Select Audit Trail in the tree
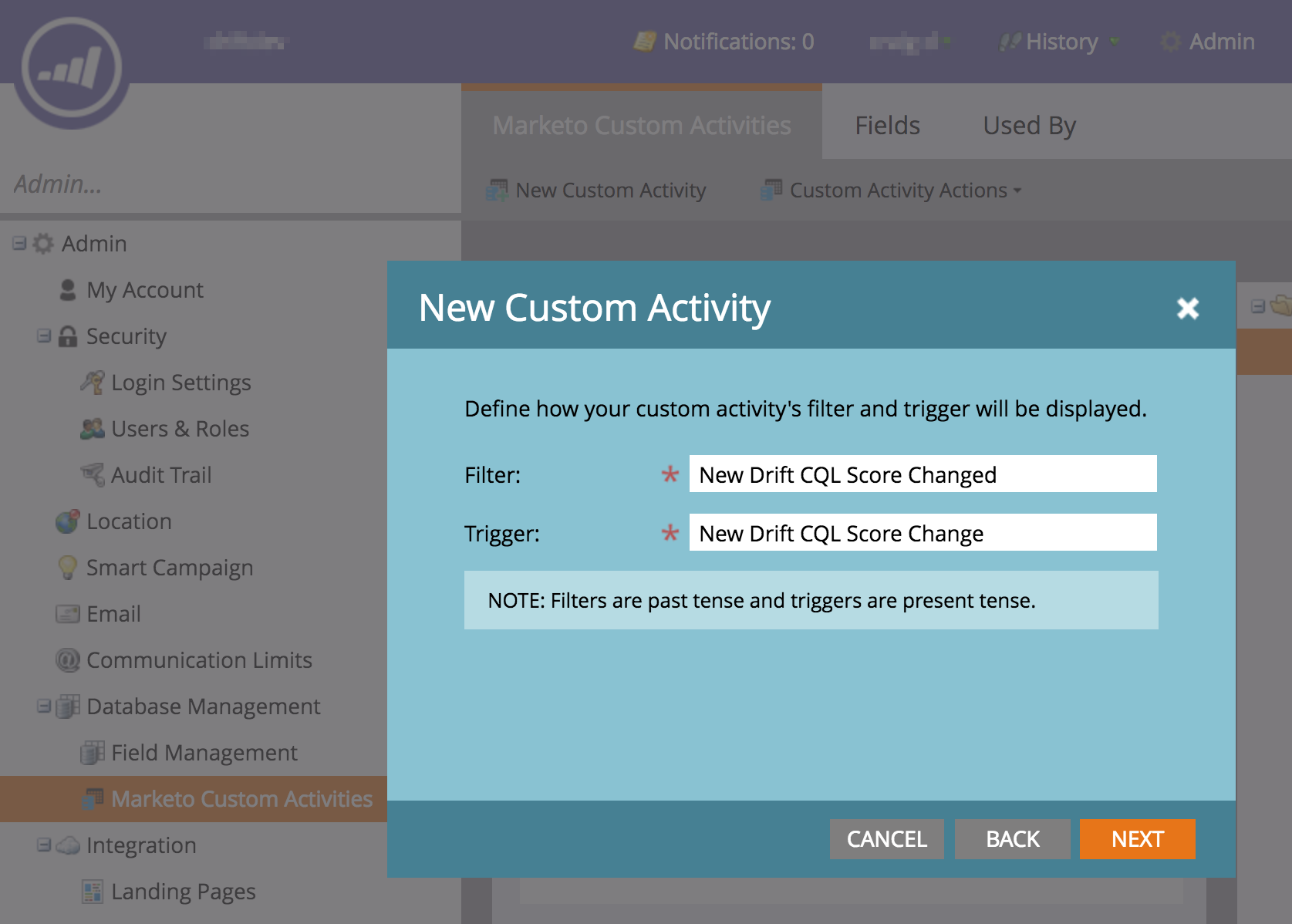The height and width of the screenshot is (924, 1292). point(161,475)
